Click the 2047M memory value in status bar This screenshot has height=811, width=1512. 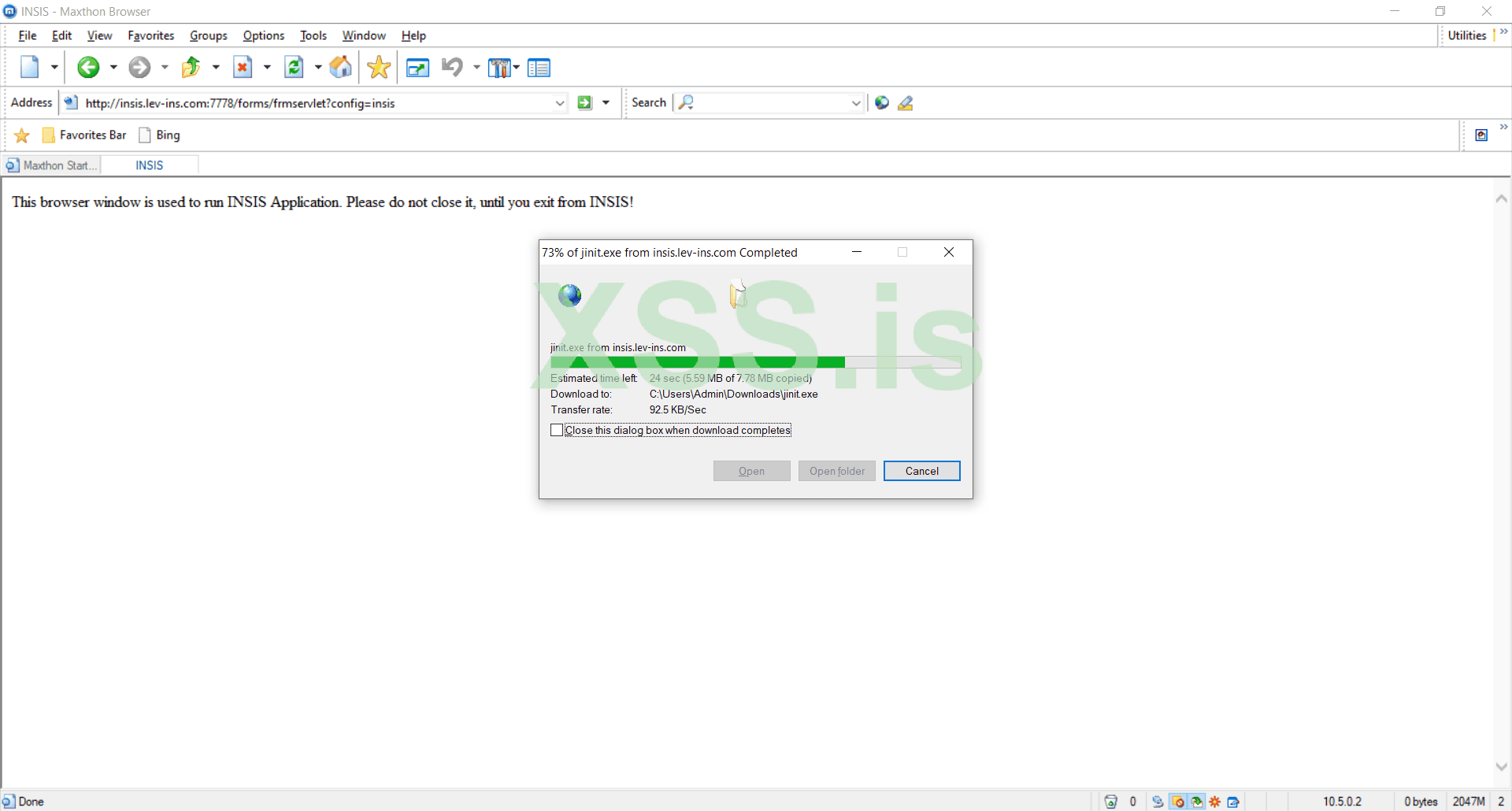pos(1469,802)
